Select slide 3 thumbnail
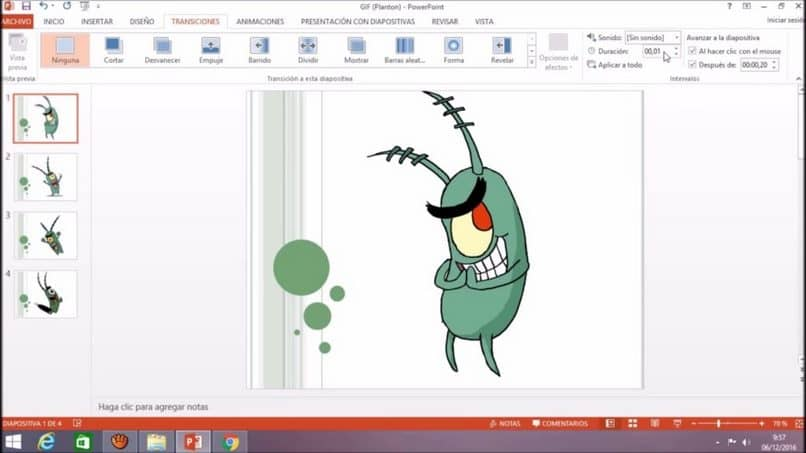This screenshot has width=806, height=453. [x=46, y=235]
